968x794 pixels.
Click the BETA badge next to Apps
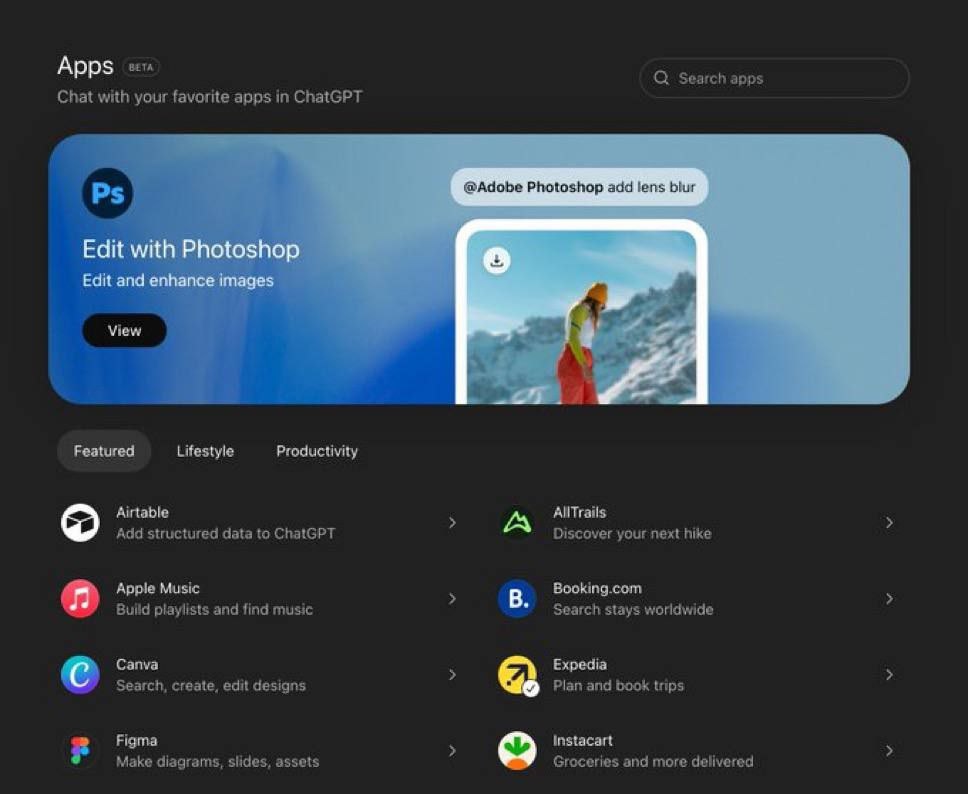[x=141, y=67]
